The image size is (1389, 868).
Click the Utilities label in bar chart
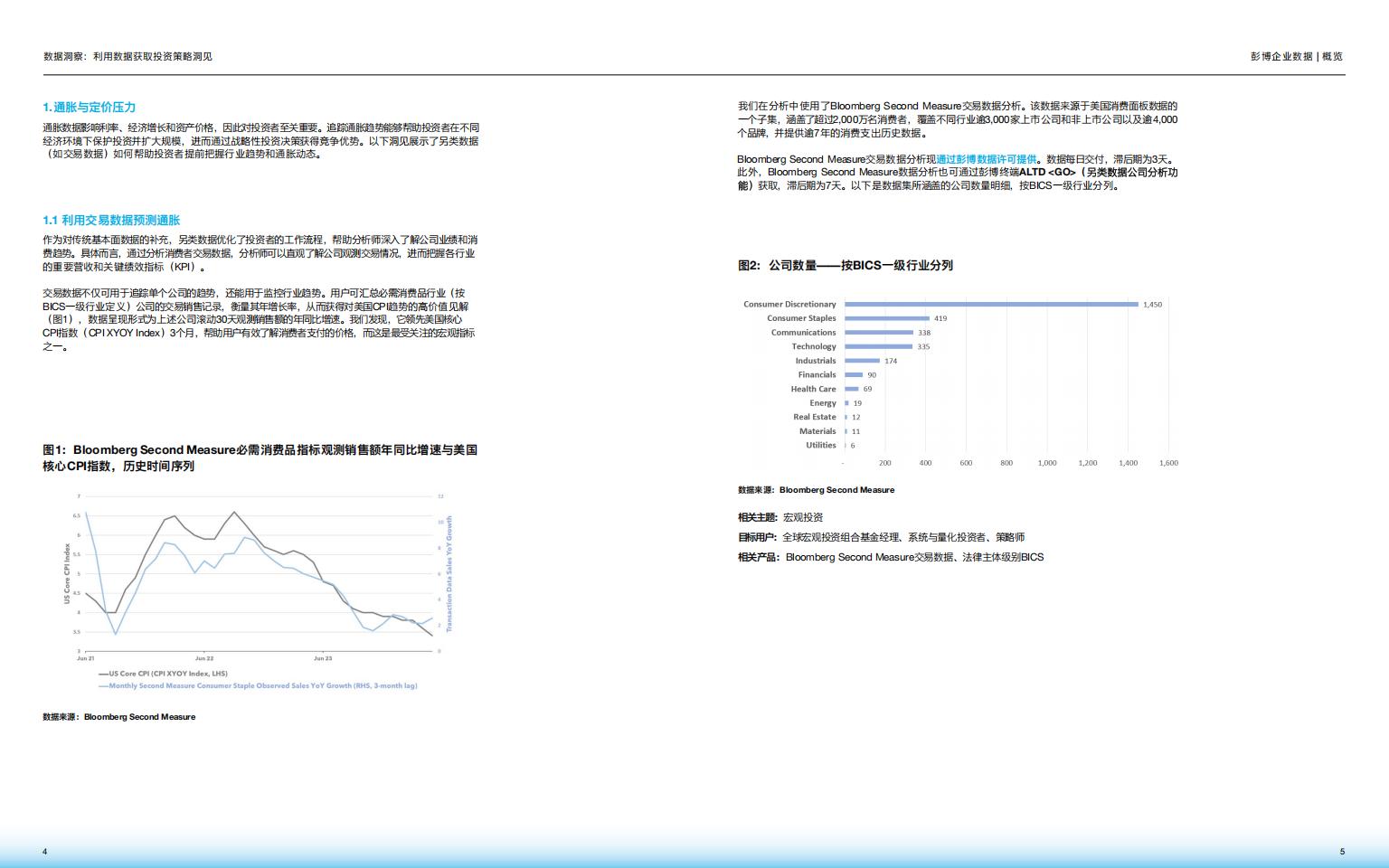coord(821,445)
